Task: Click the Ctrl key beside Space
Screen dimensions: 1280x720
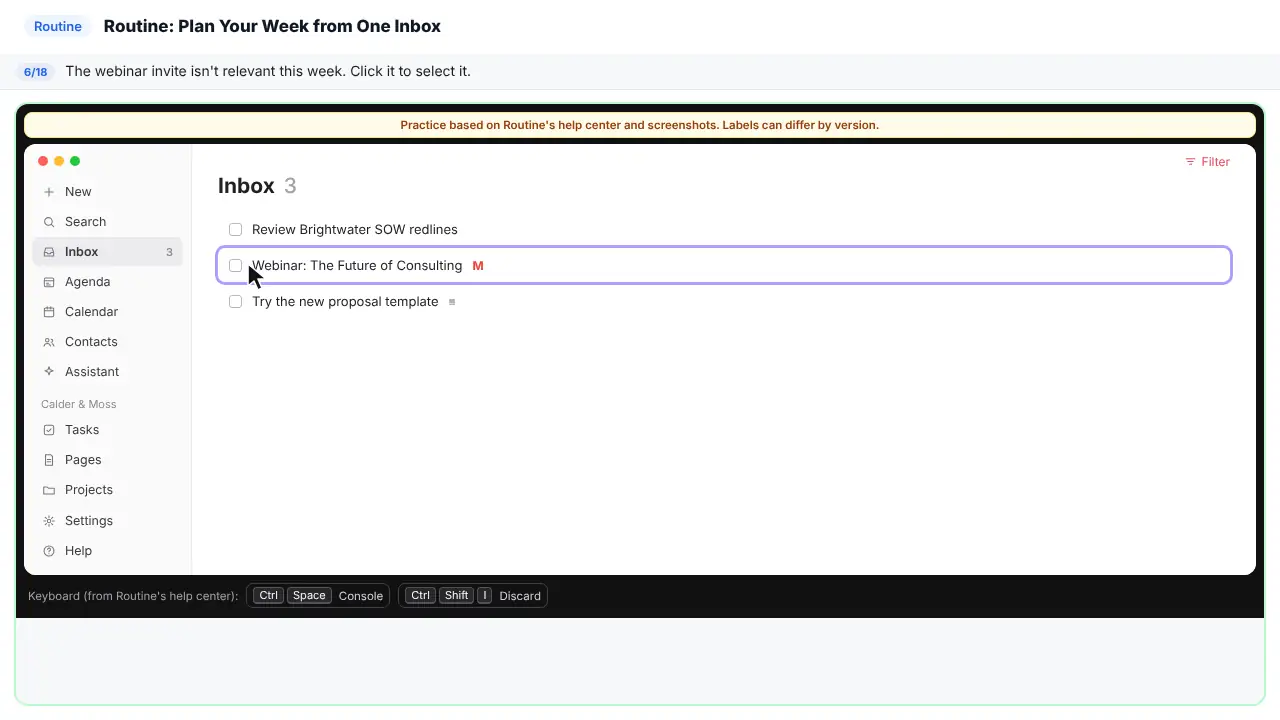Action: [268, 596]
